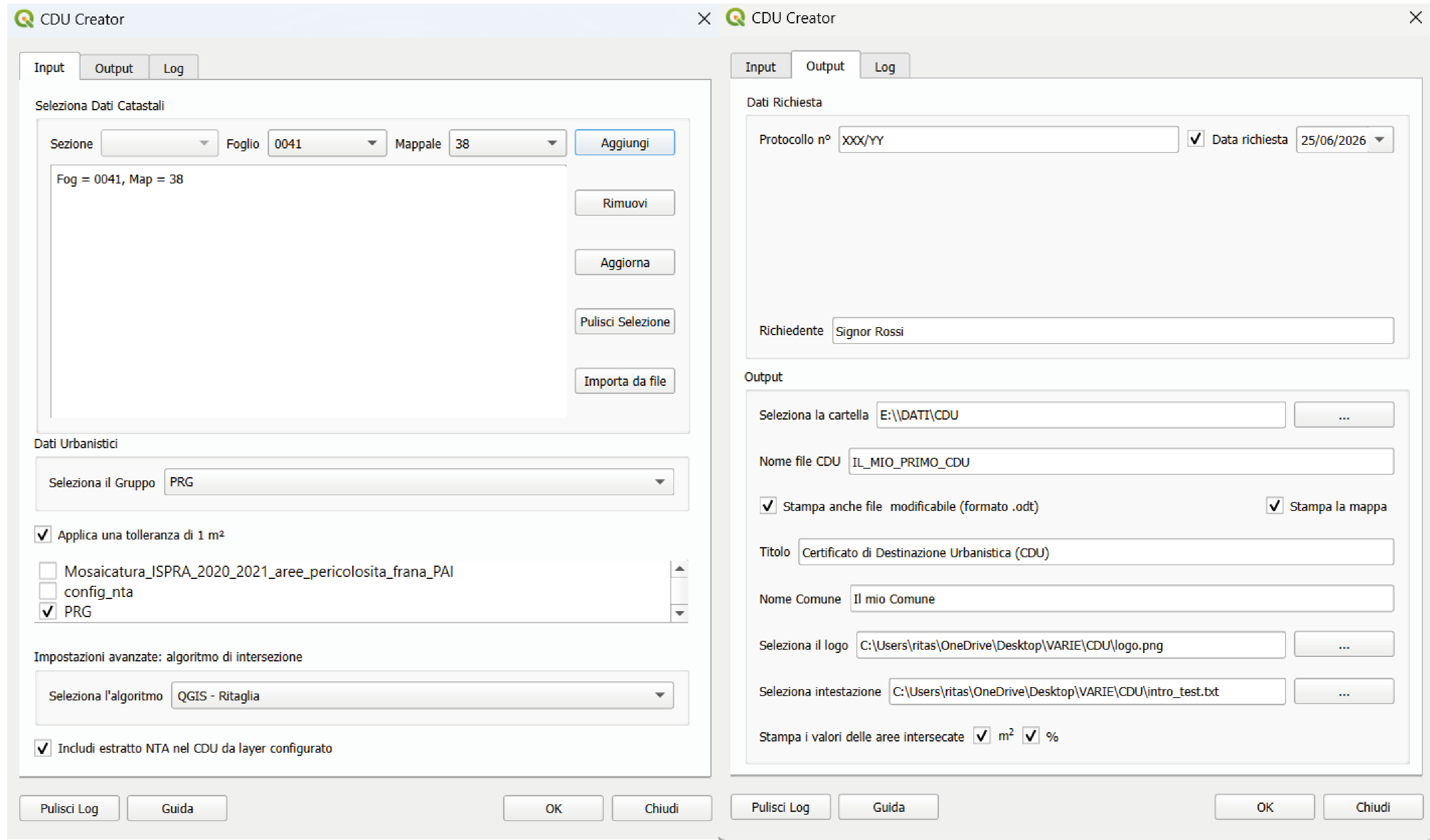
Task: Click the Titolo input field
Action: tap(1096, 552)
